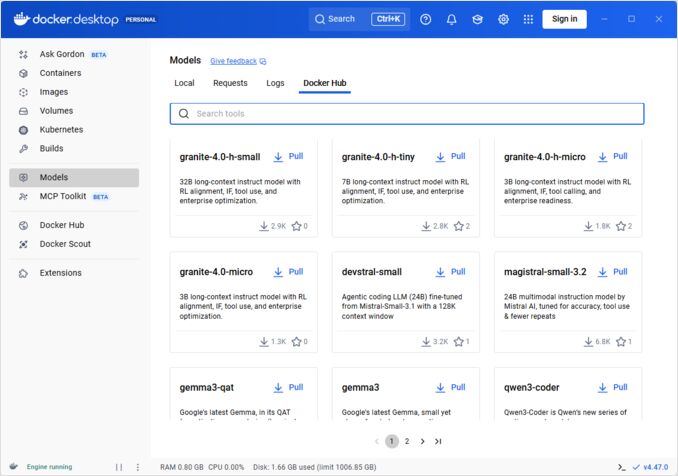This screenshot has width=678, height=476.
Task: Pull the granite-4.0-h-small model
Action: 287,157
